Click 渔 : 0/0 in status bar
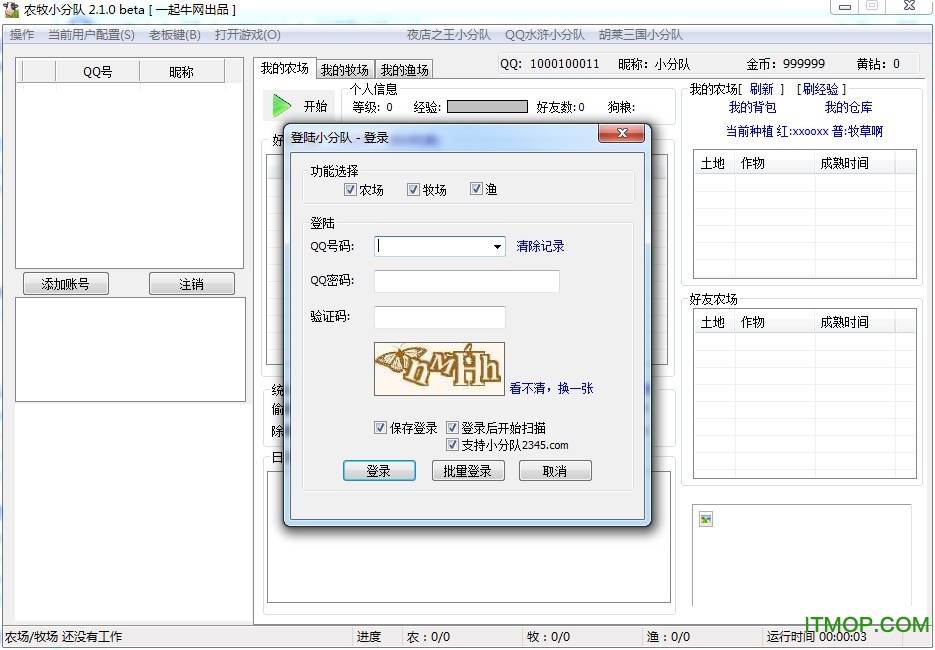 tap(668, 637)
